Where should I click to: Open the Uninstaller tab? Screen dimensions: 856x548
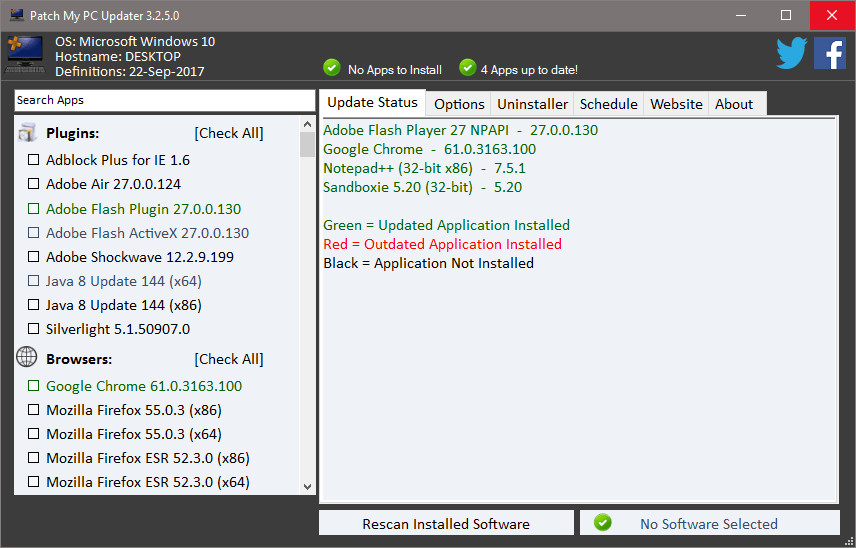click(x=532, y=104)
